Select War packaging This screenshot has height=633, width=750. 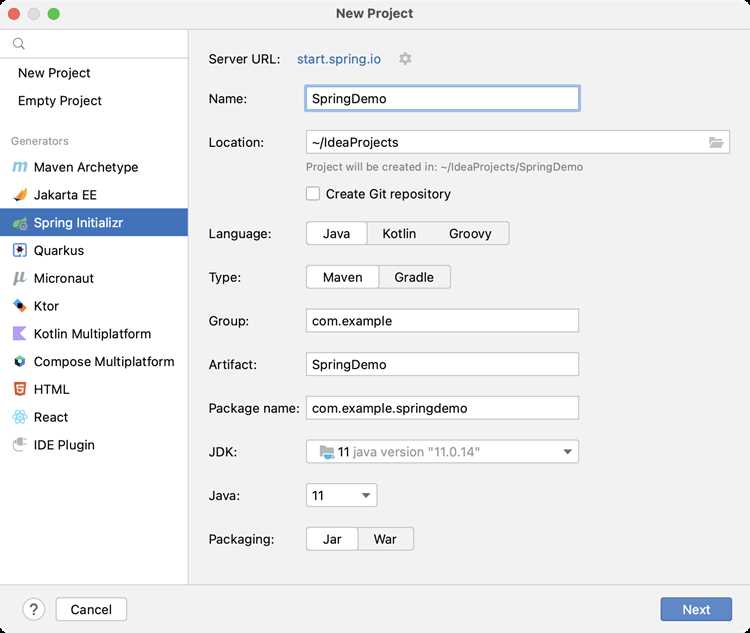[385, 539]
